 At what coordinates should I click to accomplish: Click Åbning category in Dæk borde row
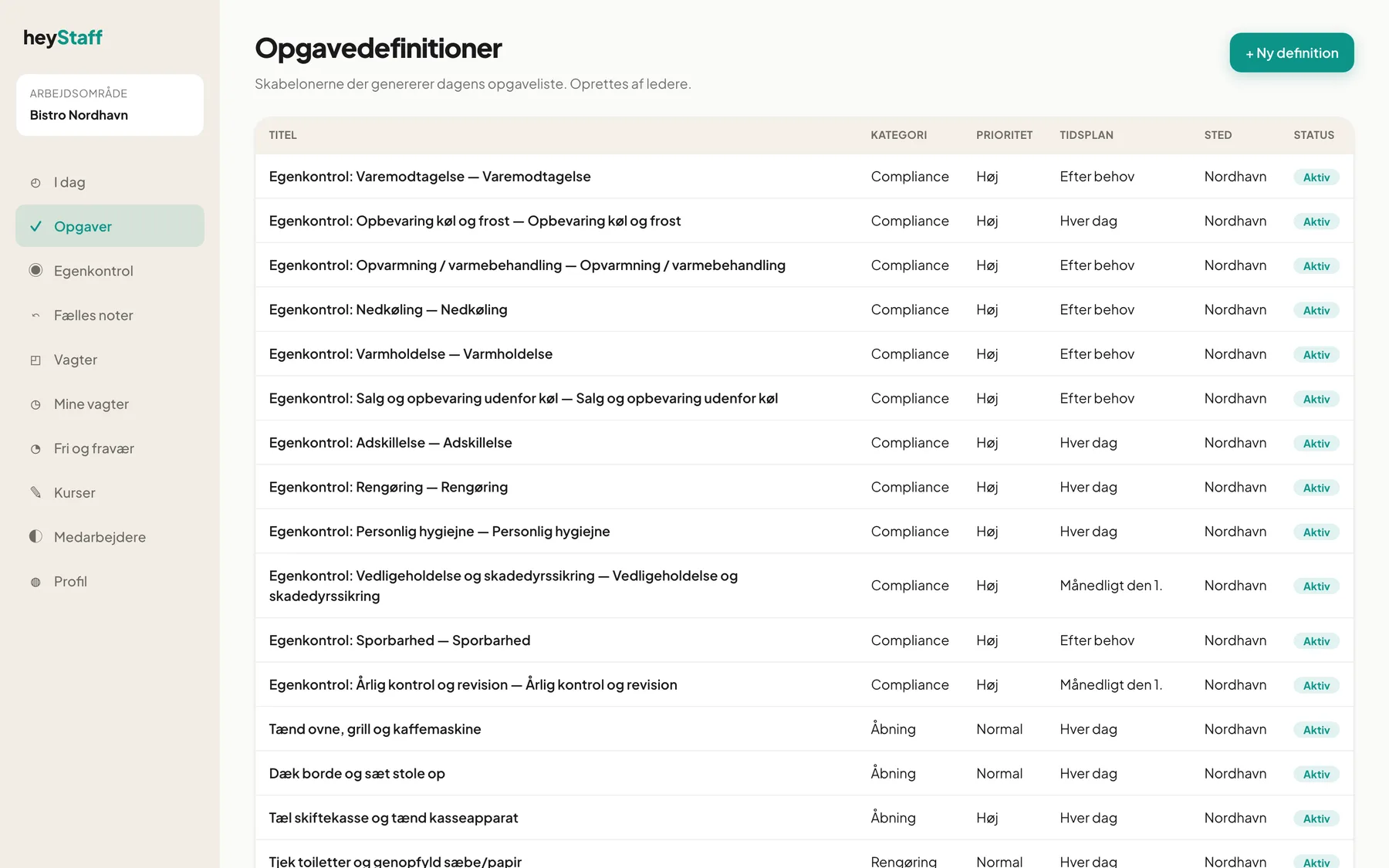coord(893,773)
